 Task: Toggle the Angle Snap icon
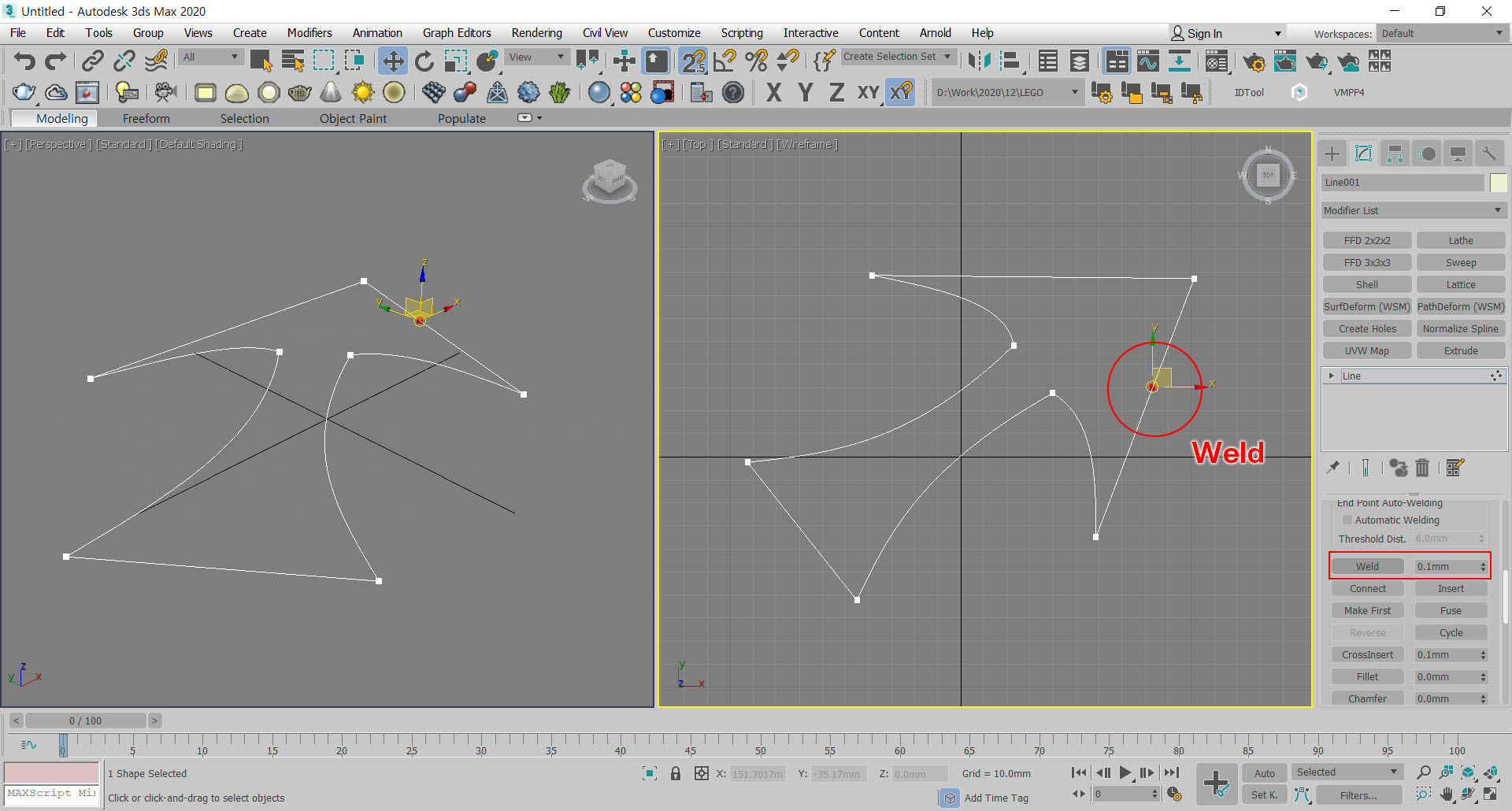point(724,61)
